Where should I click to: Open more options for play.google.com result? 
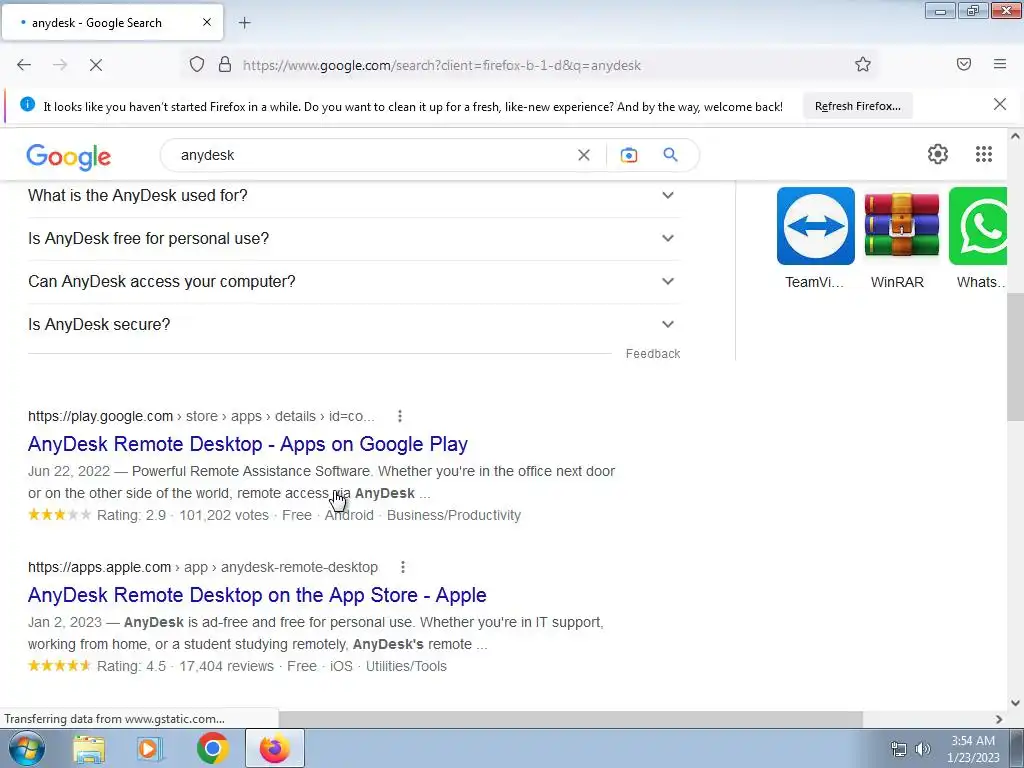pos(400,416)
